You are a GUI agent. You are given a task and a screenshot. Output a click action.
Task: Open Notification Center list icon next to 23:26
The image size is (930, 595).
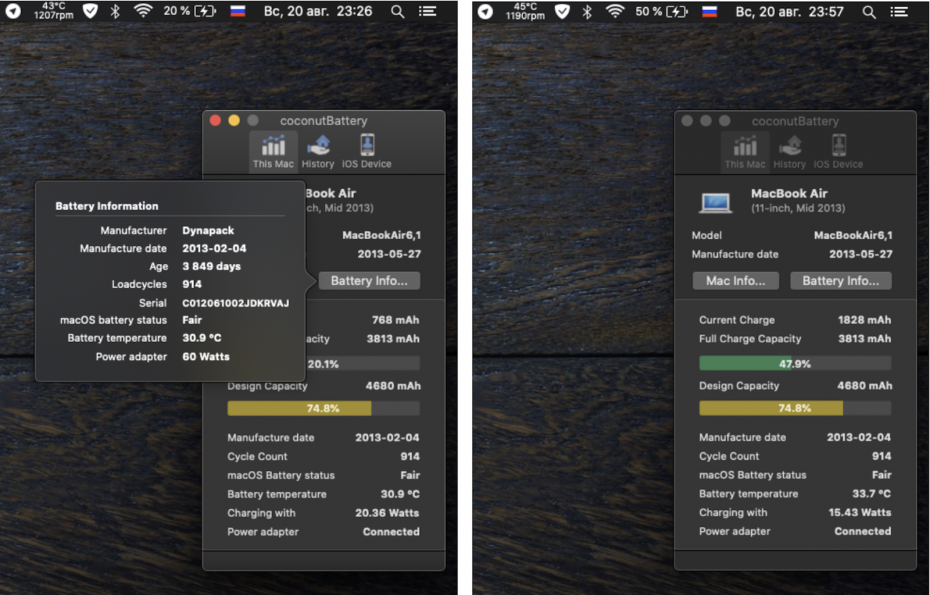pos(427,11)
